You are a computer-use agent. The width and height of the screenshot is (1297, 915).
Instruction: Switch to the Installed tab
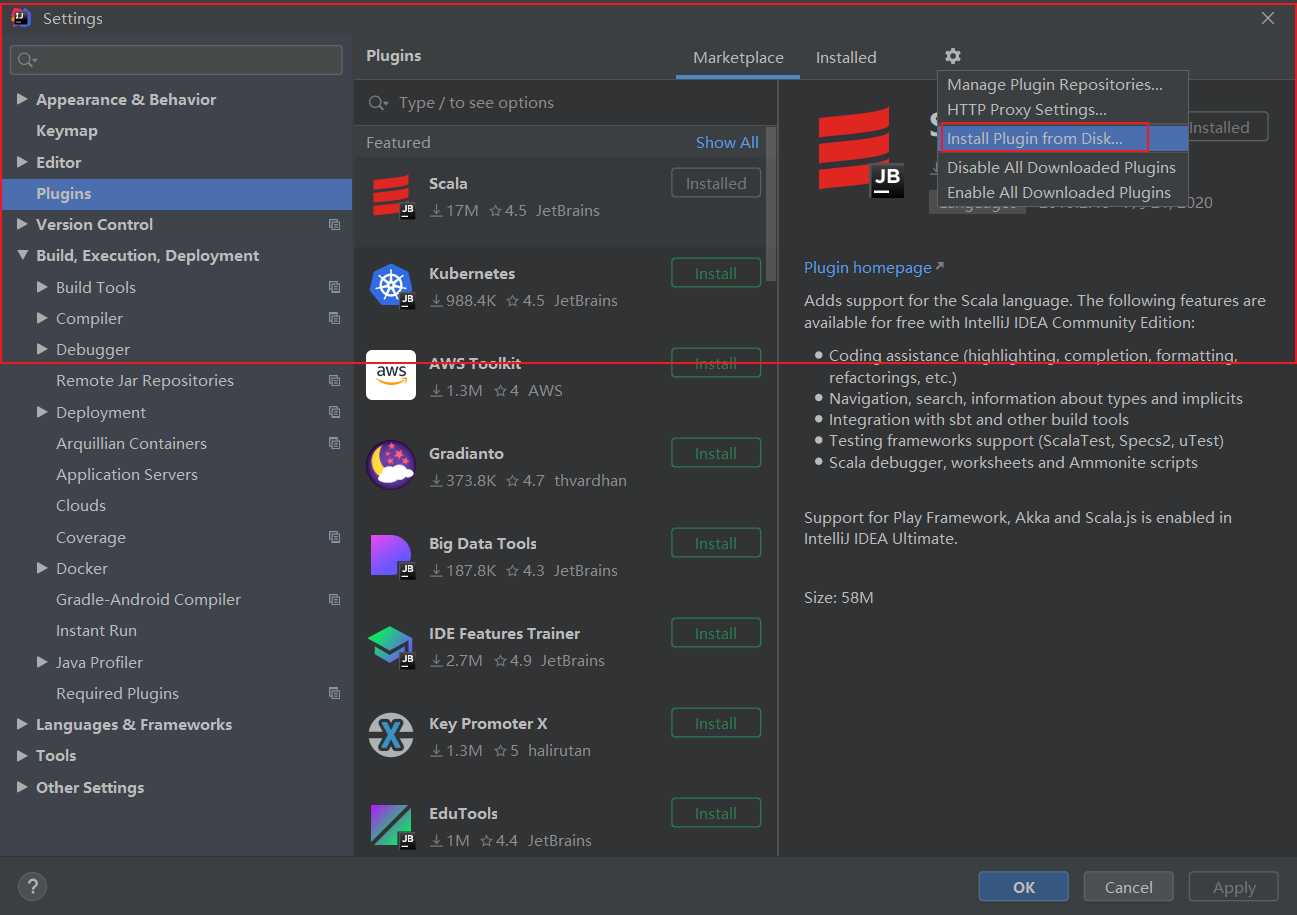pos(846,58)
